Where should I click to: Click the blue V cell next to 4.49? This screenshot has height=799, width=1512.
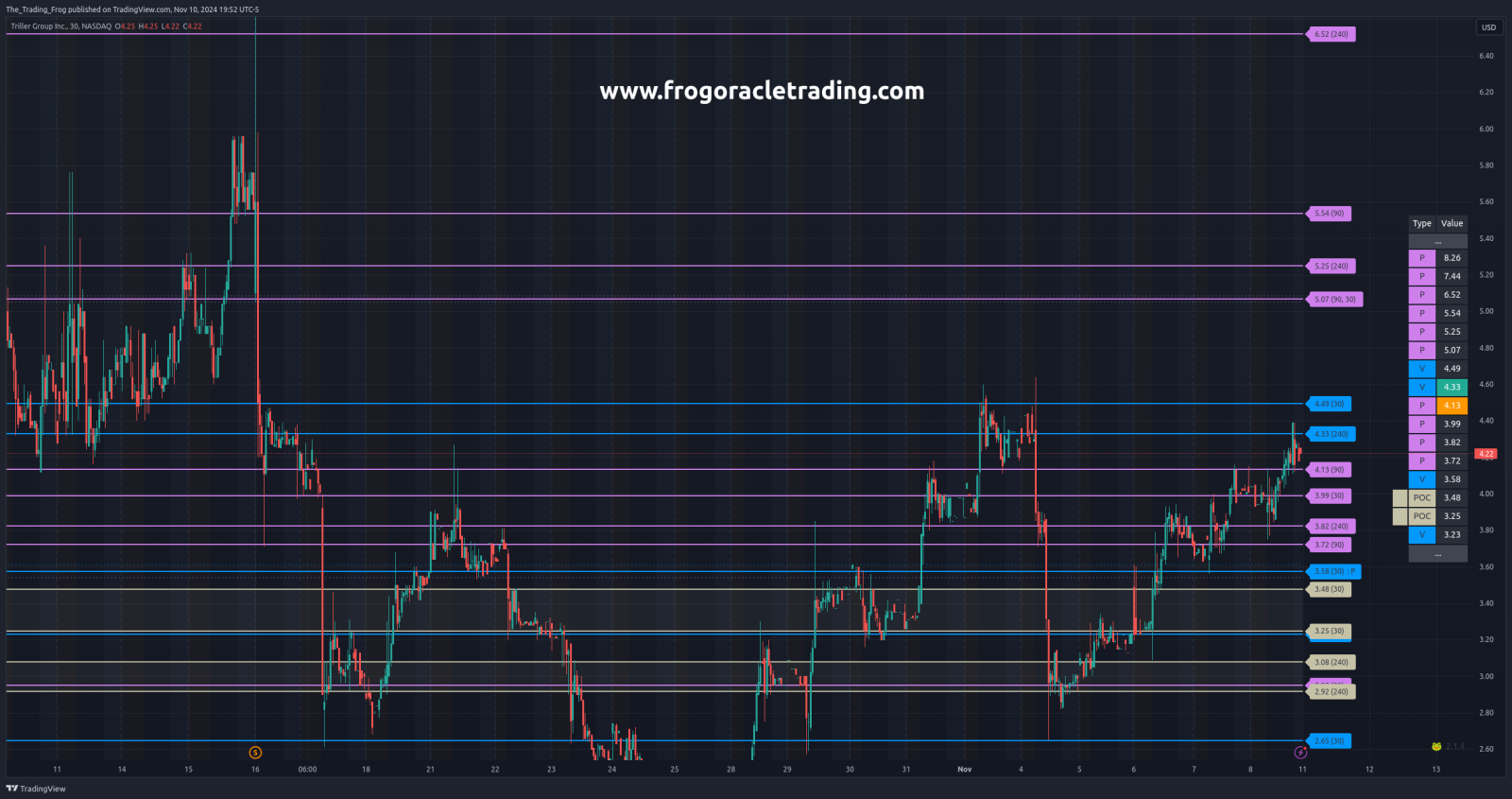(1421, 369)
